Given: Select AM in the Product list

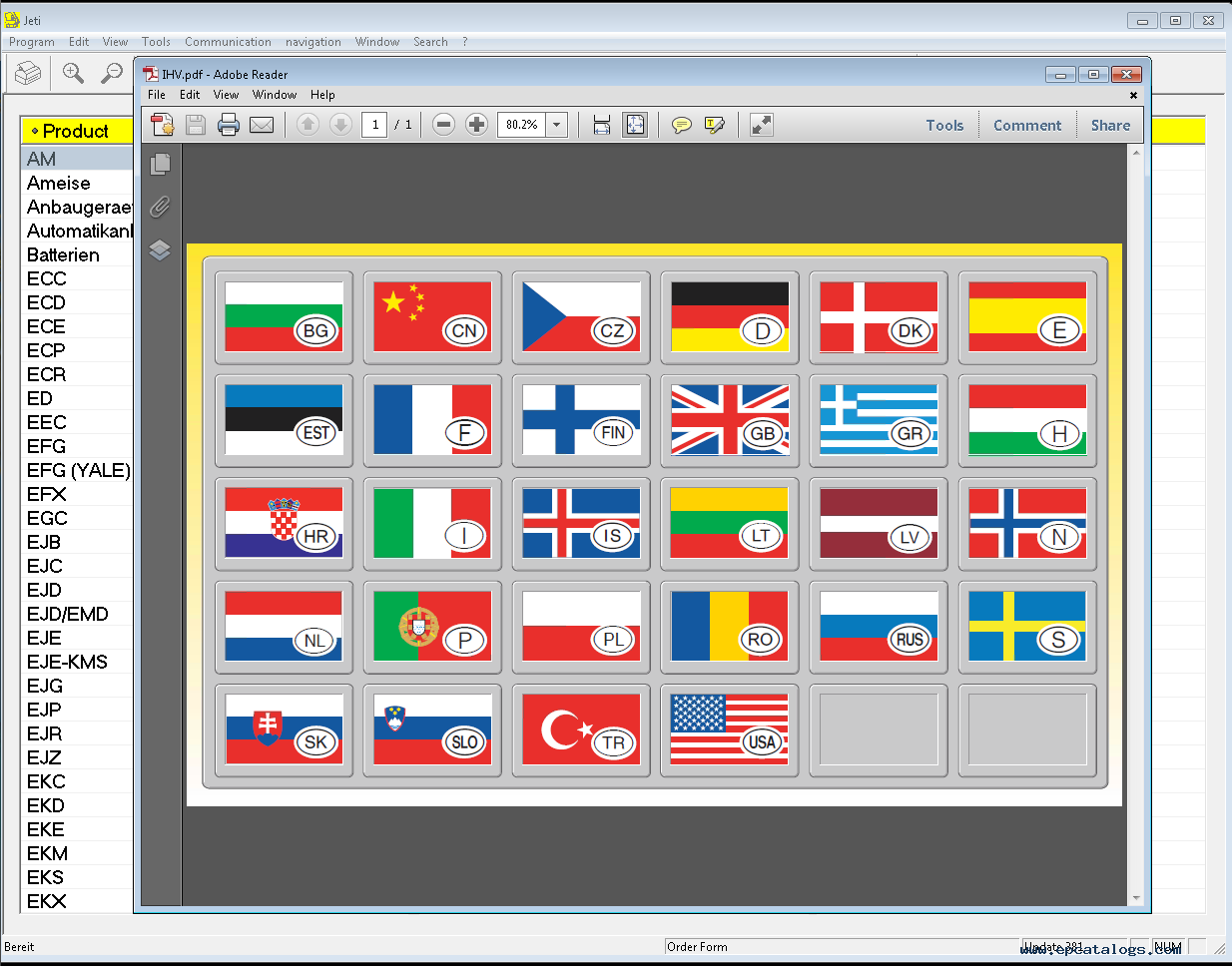Looking at the screenshot, I should (77, 159).
